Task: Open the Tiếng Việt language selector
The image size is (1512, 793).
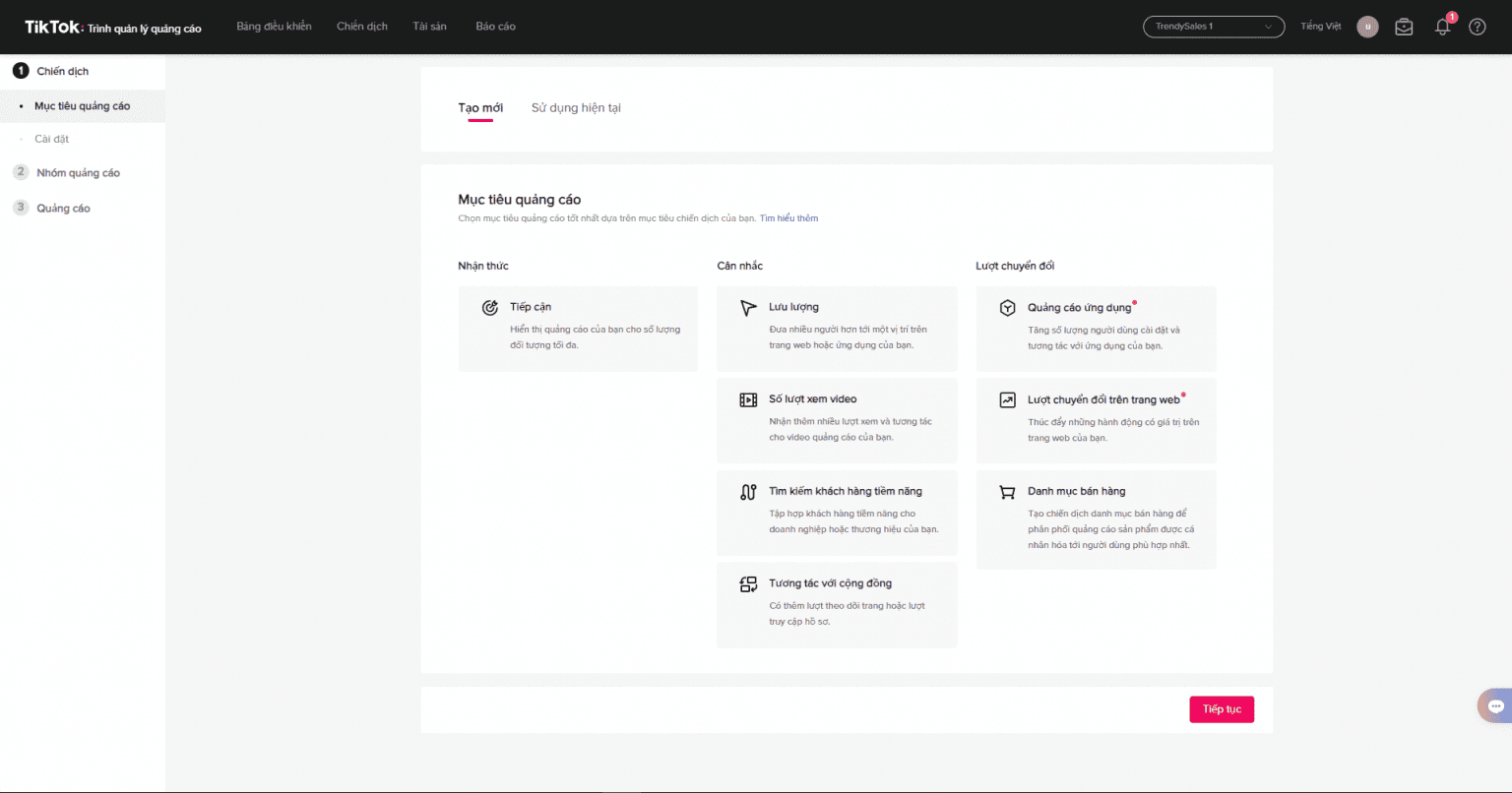Action: (1320, 27)
